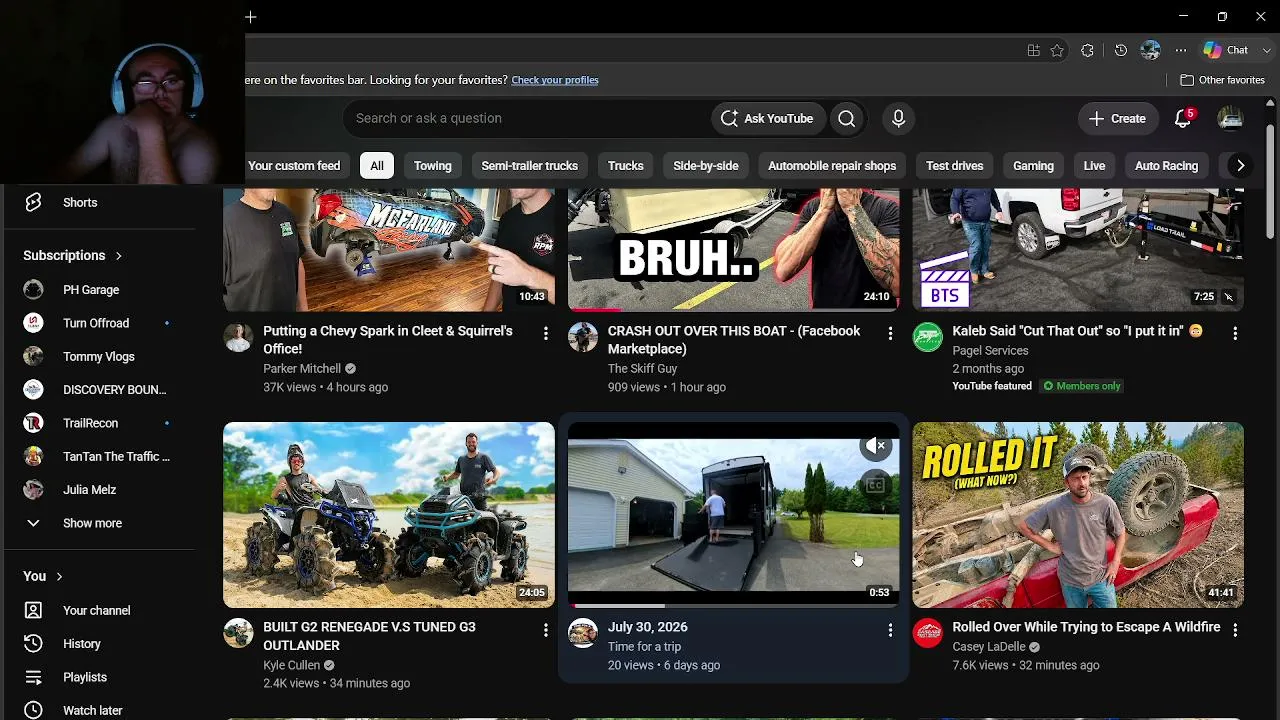The width and height of the screenshot is (1280, 720).
Task: Open the BUILT G2 RENEGADE video thumbnail
Action: (389, 515)
